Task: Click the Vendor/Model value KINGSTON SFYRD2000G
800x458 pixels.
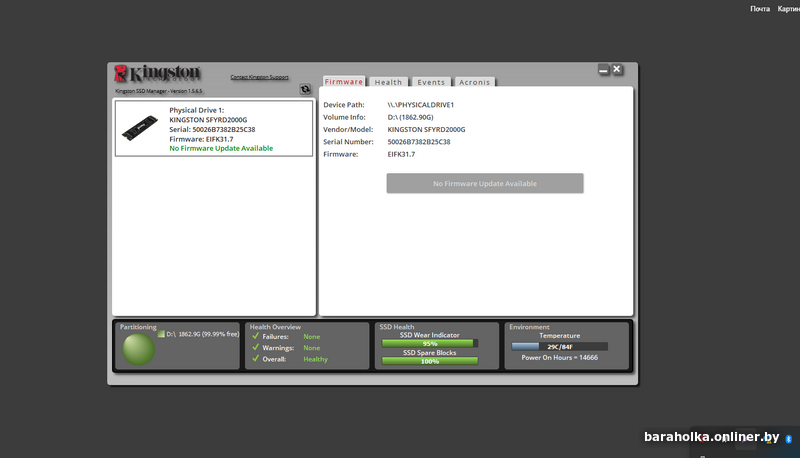Action: coord(426,130)
